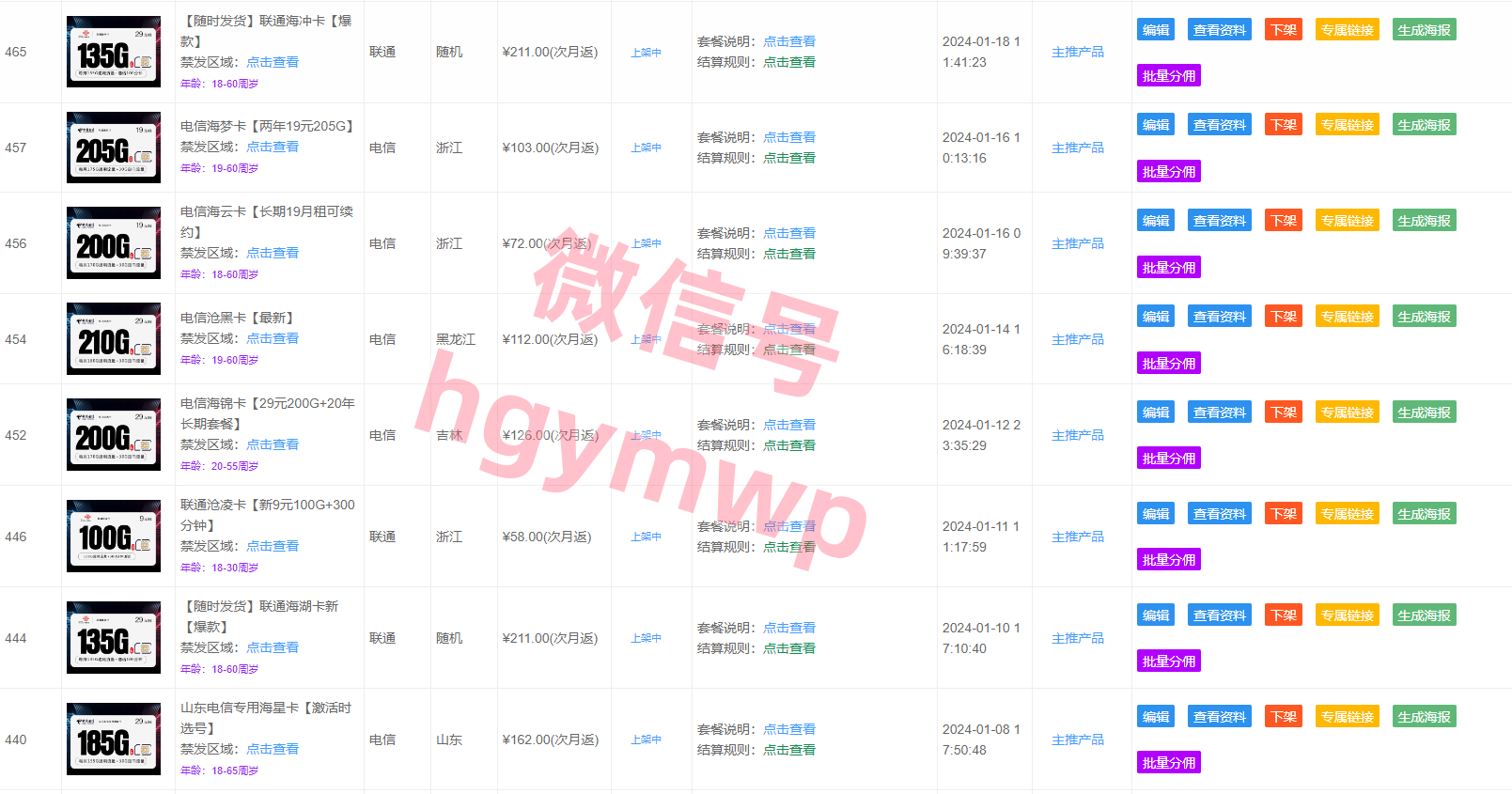Click 批量分佣 button for row 465
Screen dimensions: 1512x794
pos(1169,76)
